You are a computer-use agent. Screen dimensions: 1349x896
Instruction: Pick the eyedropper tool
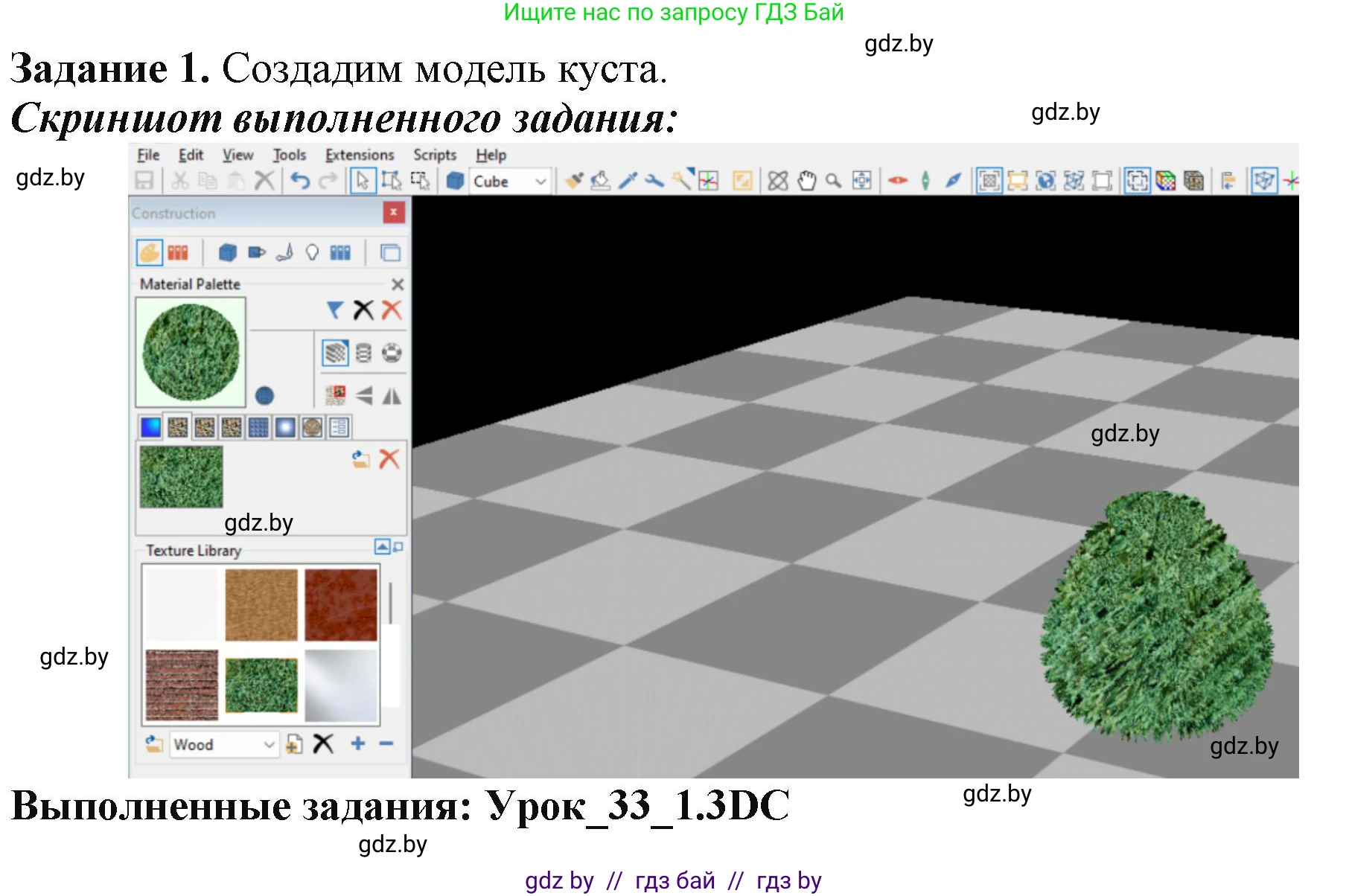628,181
